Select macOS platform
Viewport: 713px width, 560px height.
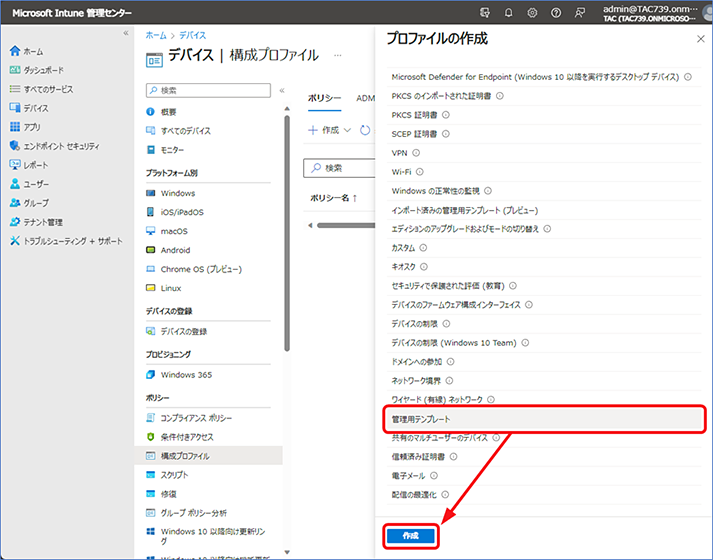click(166, 231)
